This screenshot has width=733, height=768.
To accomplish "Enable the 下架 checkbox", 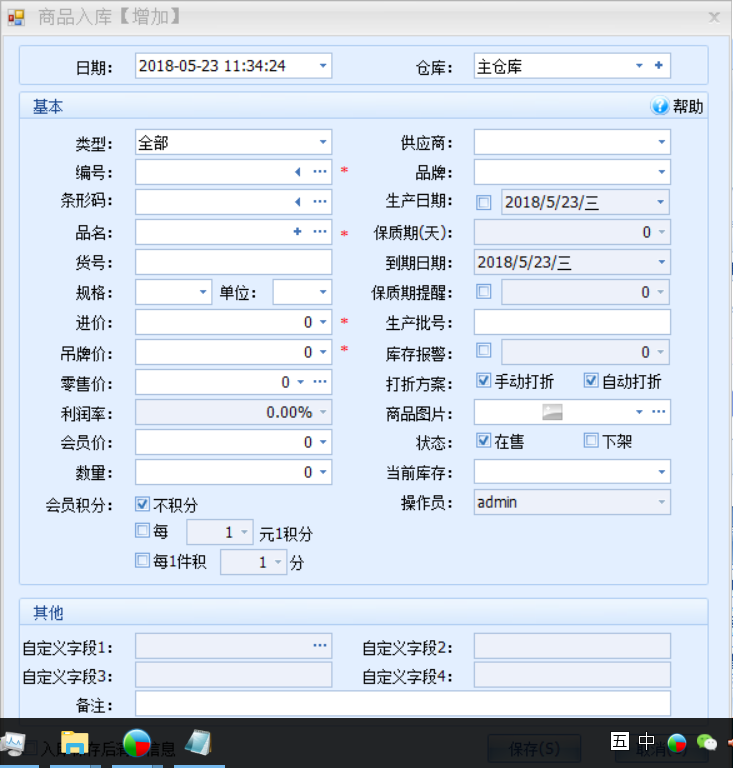I will pyautogui.click(x=591, y=441).
